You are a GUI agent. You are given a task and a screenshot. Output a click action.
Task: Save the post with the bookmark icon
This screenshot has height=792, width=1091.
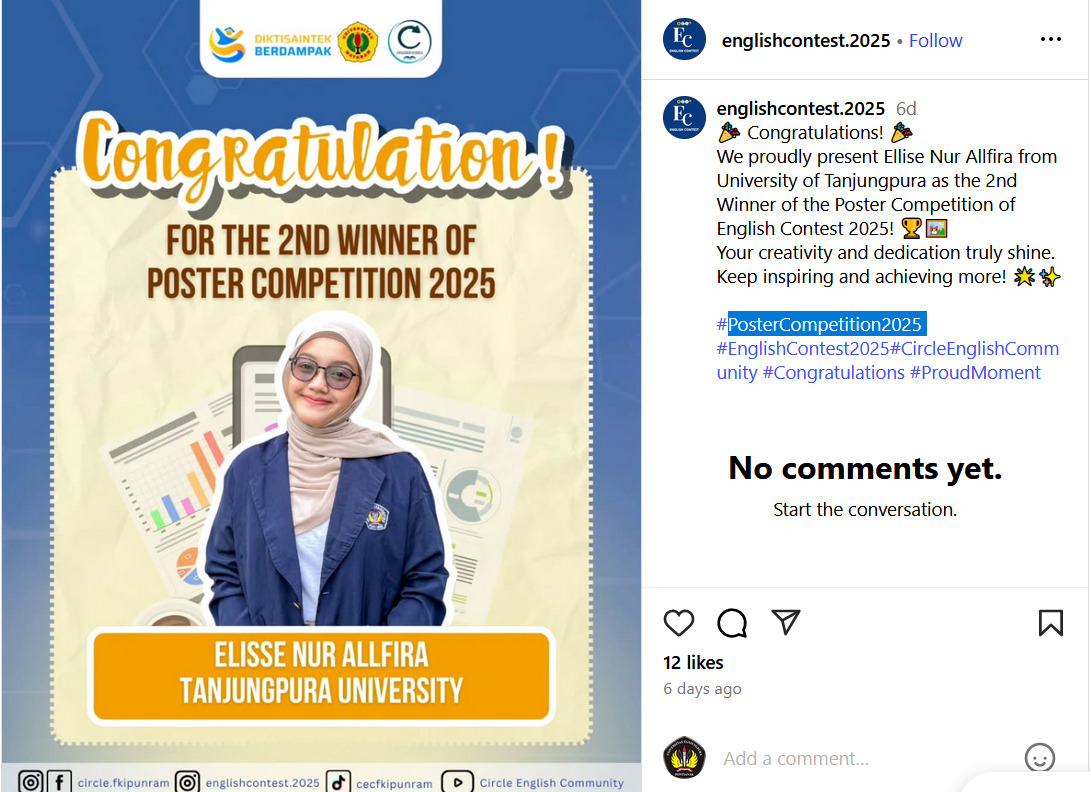tap(1051, 622)
